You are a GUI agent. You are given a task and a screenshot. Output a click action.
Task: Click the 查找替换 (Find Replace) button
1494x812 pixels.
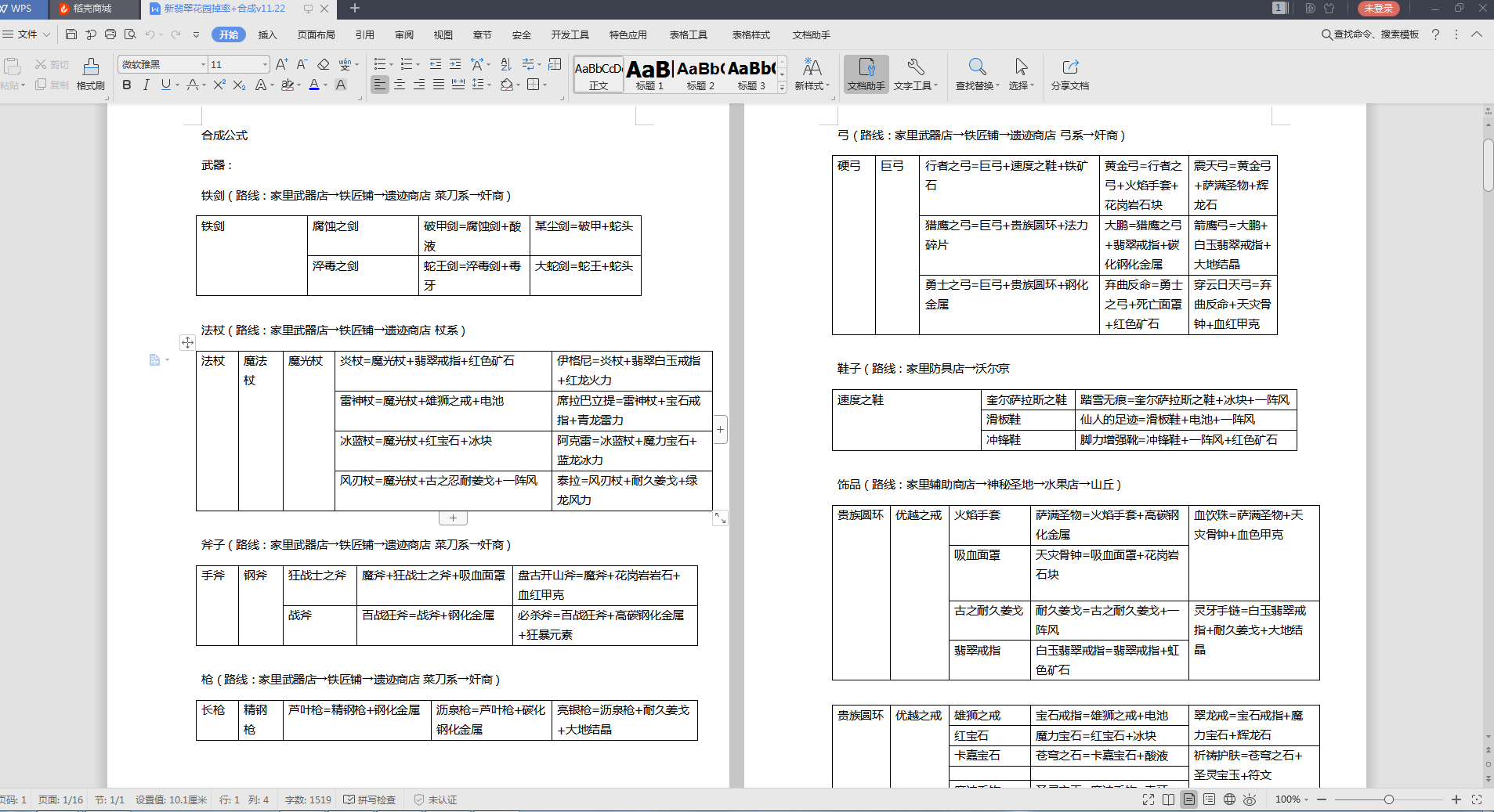[977, 74]
